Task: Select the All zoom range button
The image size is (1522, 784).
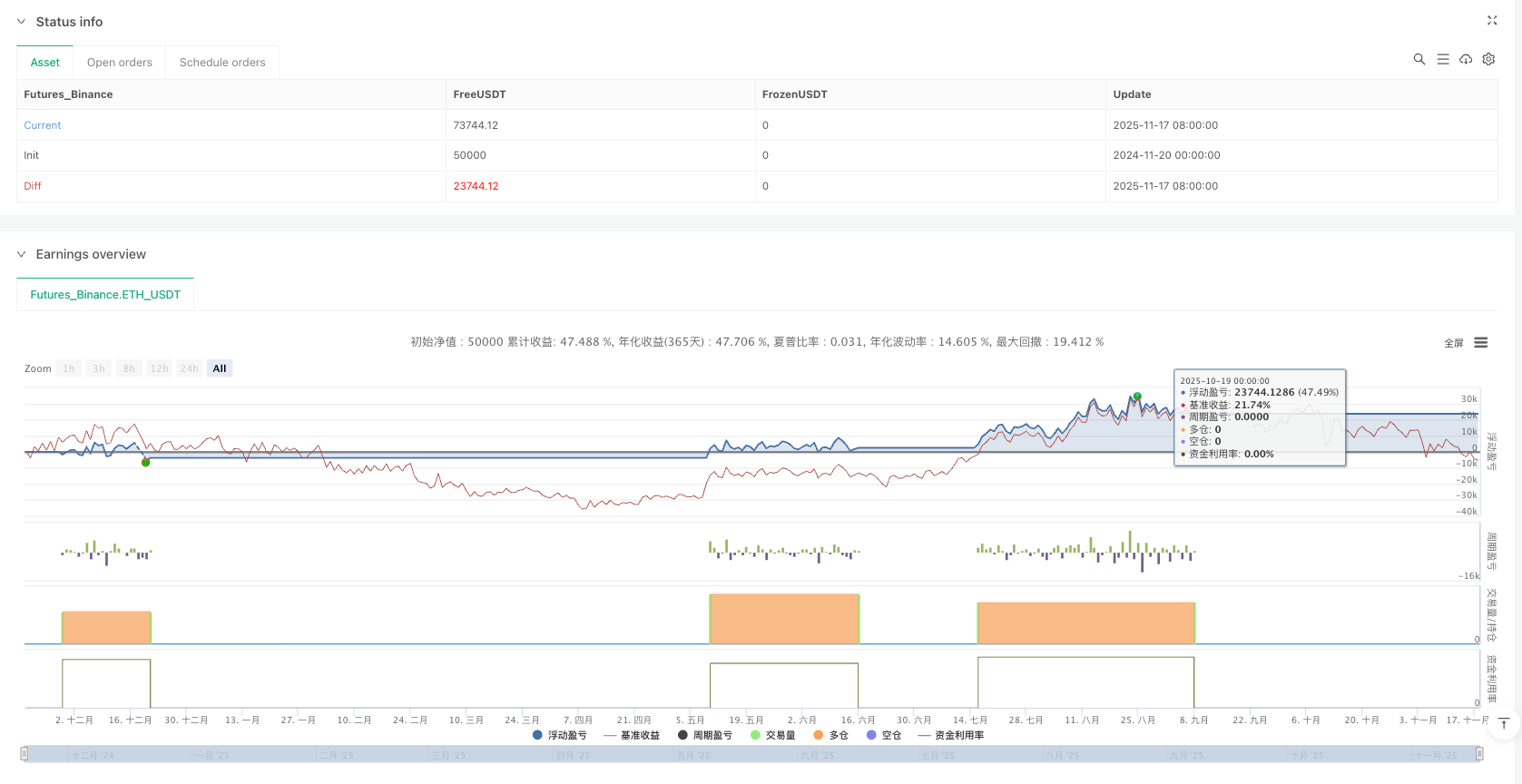Action: click(219, 368)
